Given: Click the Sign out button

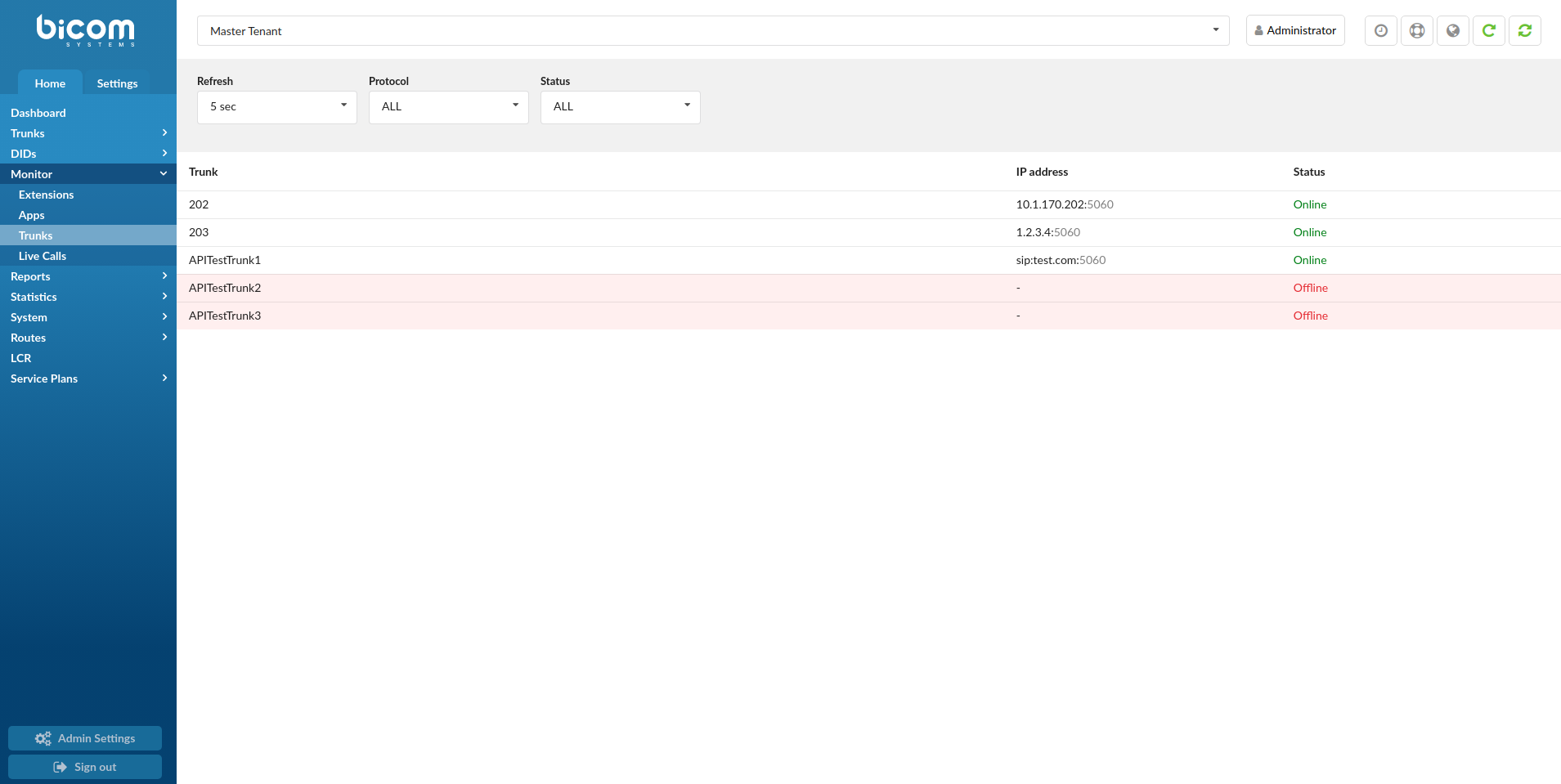Looking at the screenshot, I should (x=85, y=767).
